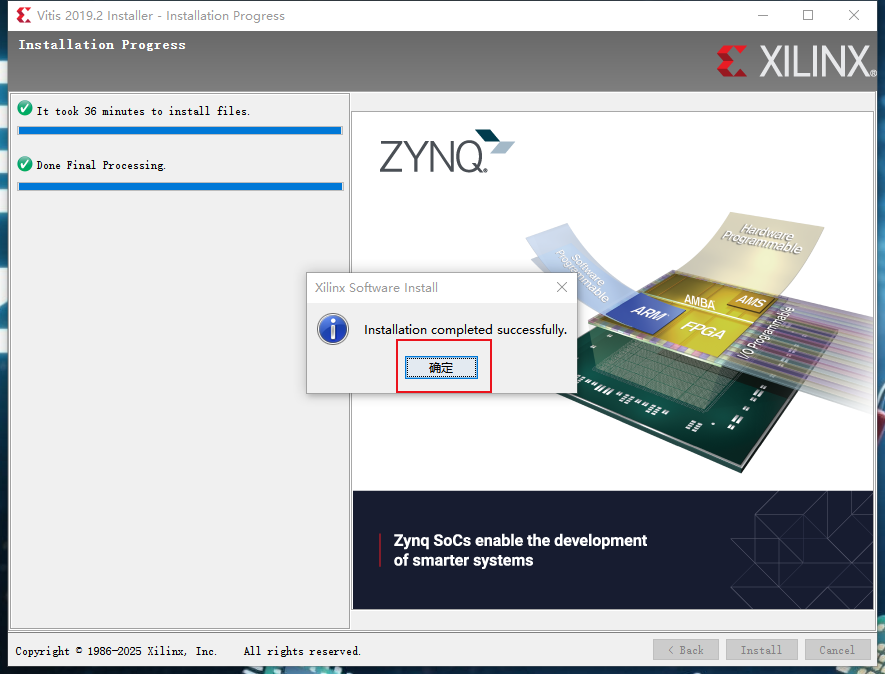Click the file installation progress bar
This screenshot has width=885, height=674.
[x=180, y=130]
